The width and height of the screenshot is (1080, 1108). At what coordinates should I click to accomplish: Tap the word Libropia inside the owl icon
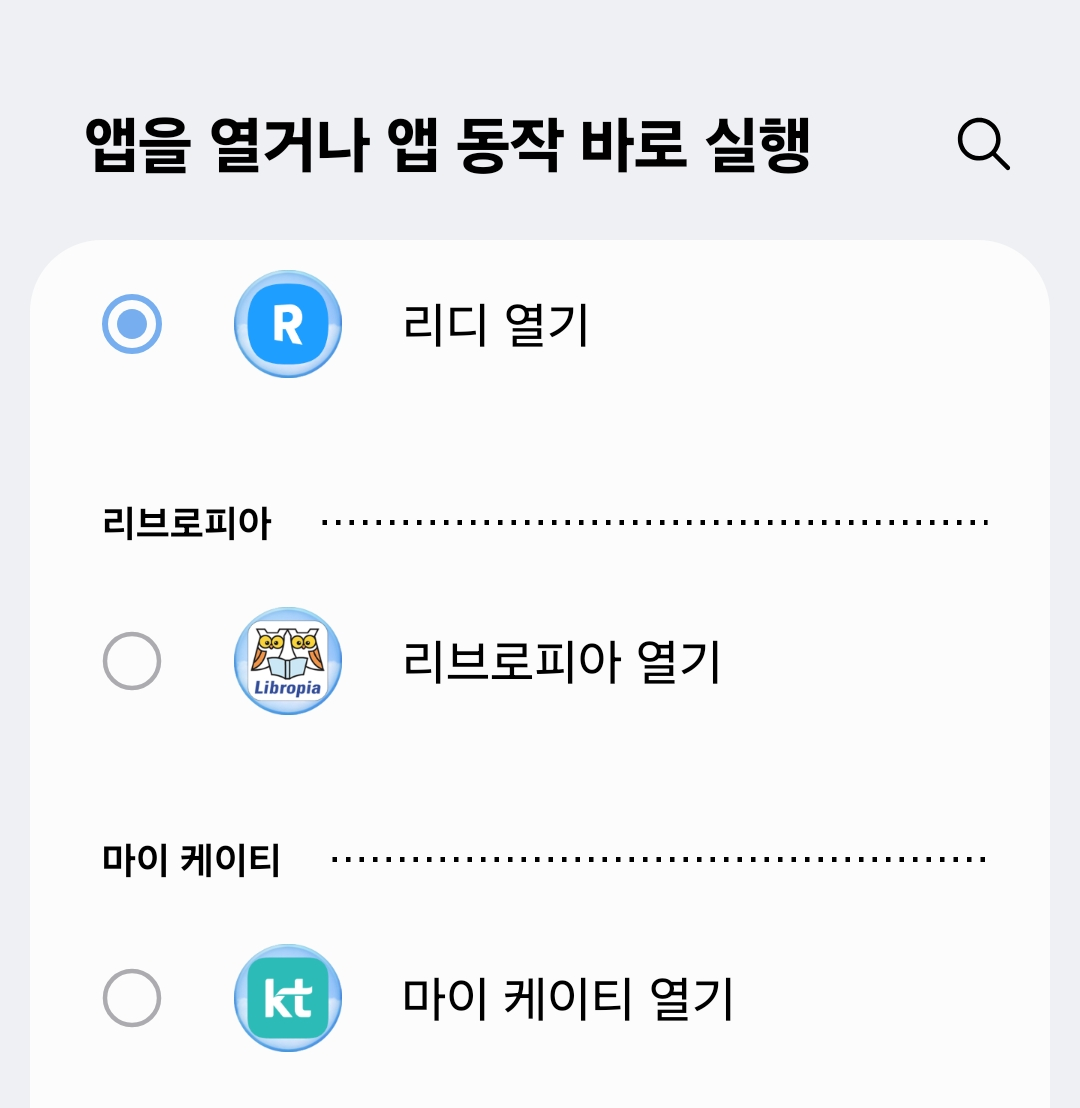coord(288,688)
